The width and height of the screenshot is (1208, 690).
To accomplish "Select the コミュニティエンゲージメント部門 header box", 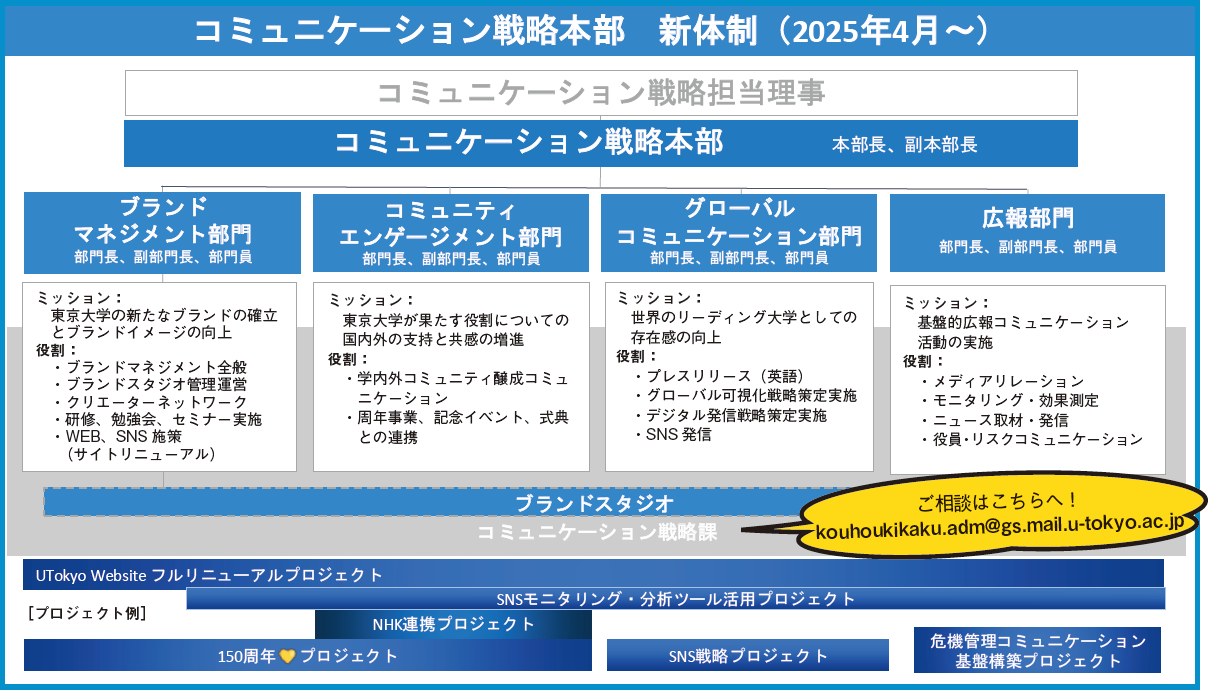I will pos(450,233).
